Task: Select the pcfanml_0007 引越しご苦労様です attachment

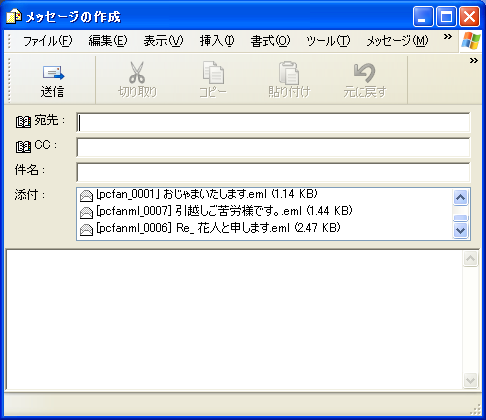Action: [x=216, y=211]
